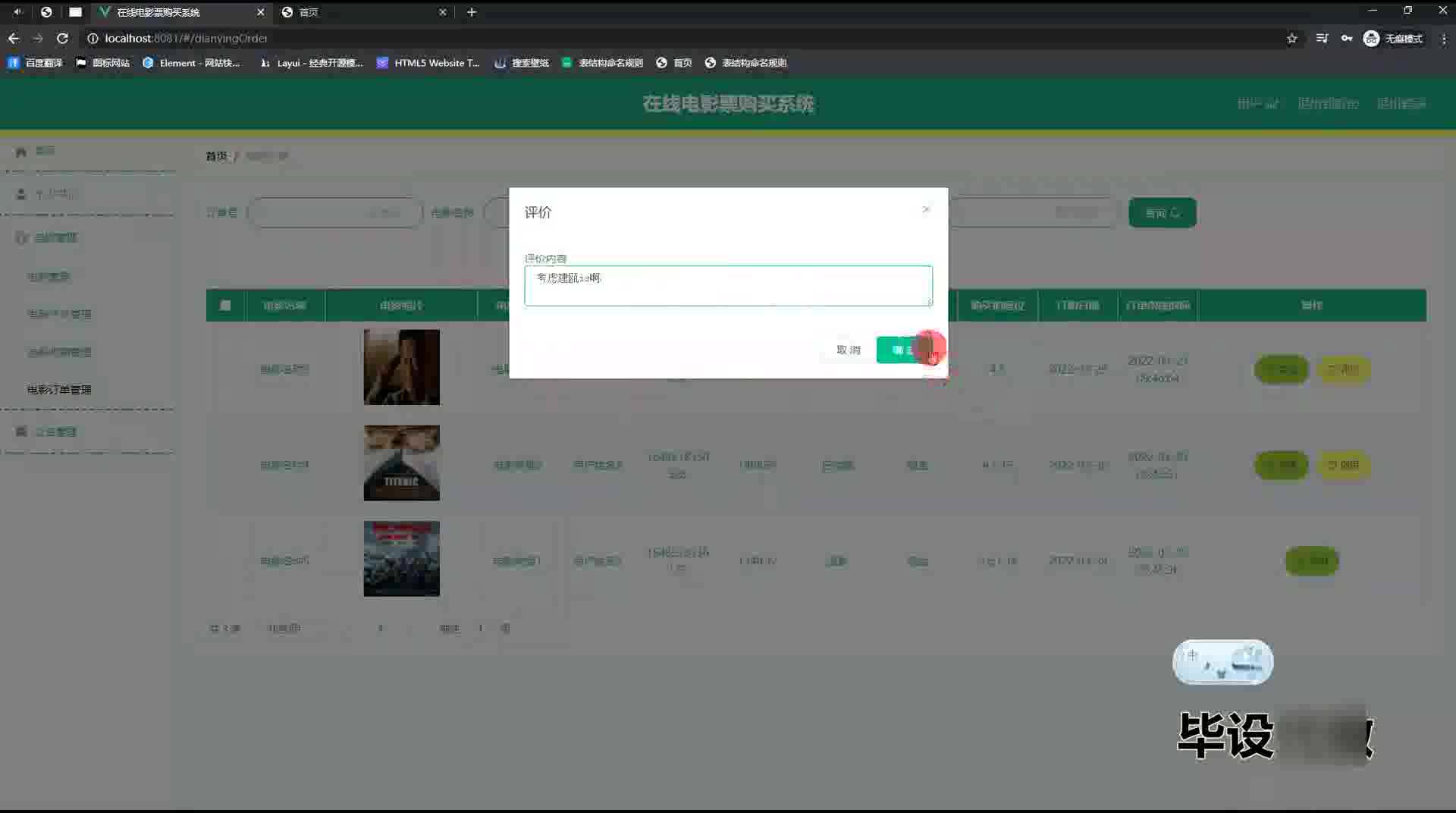The image size is (1456, 813).
Task: Open the password key icon in the toolbar
Action: coord(1346,38)
